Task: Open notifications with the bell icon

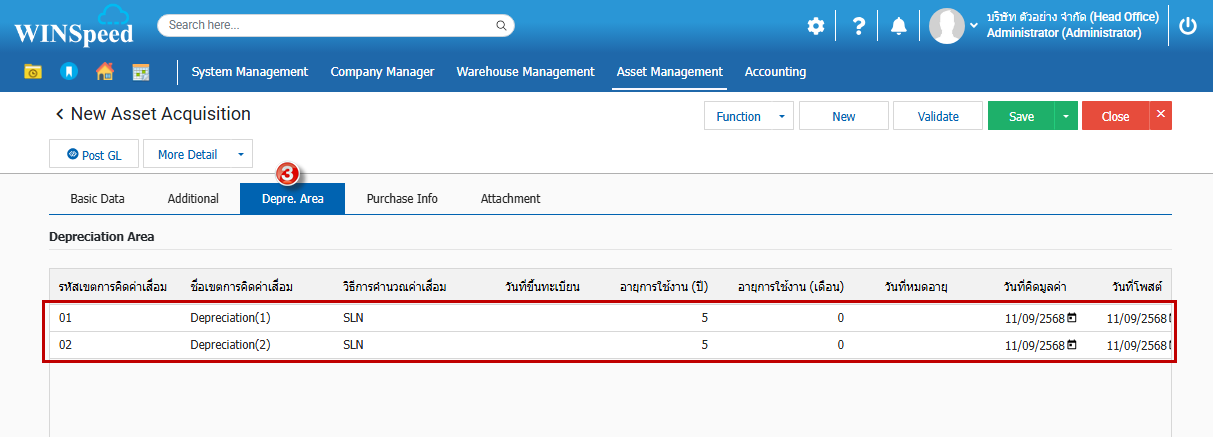Action: tap(899, 26)
